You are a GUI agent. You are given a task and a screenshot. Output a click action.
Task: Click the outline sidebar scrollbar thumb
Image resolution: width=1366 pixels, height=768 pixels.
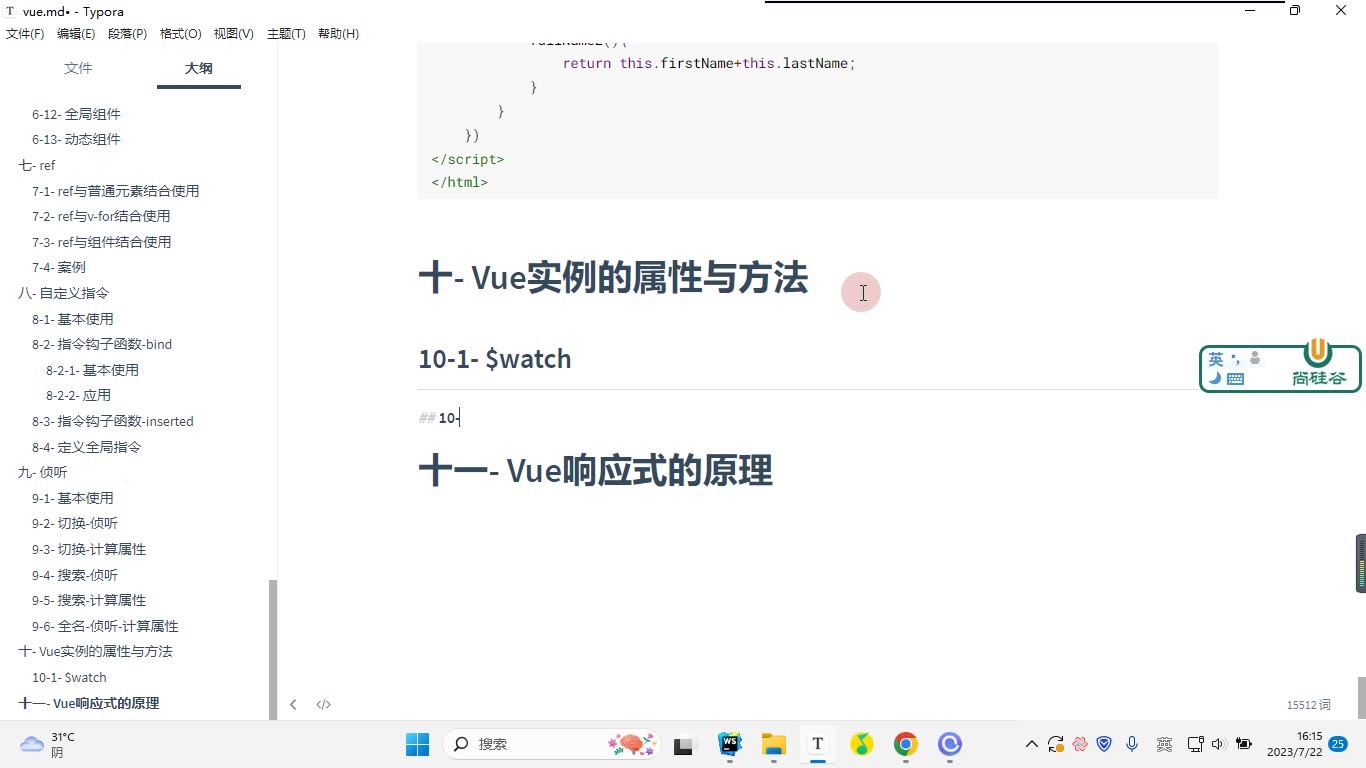(x=273, y=648)
